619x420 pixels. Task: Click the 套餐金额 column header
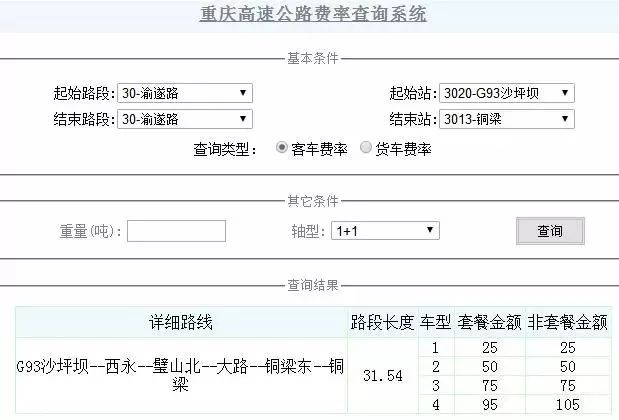click(x=490, y=322)
